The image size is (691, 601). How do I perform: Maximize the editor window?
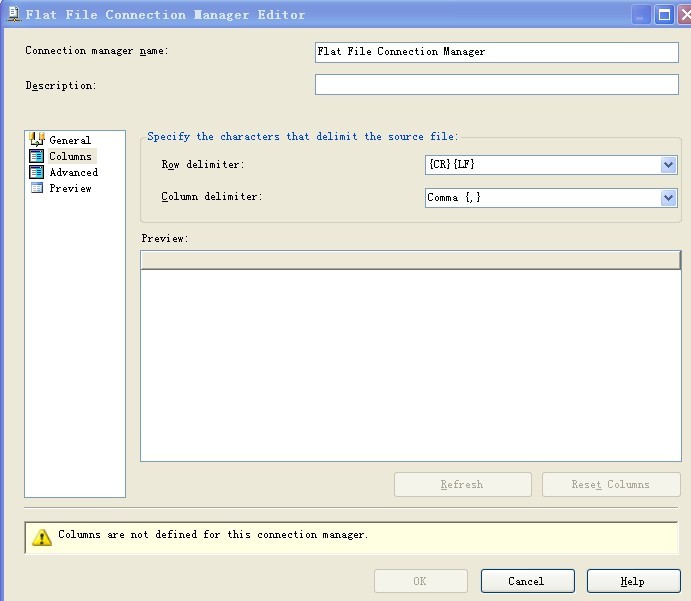664,15
